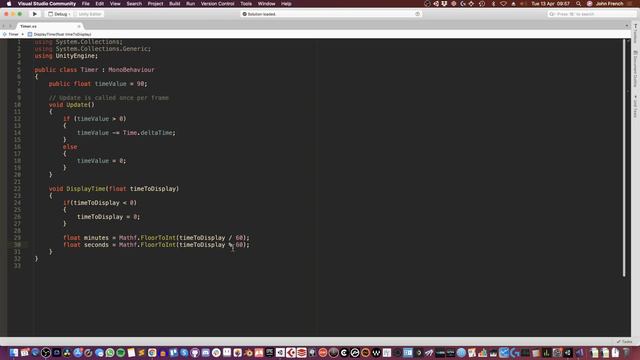Click line number 33 in the gutter
This screenshot has width=640, height=360.
tap(17, 266)
